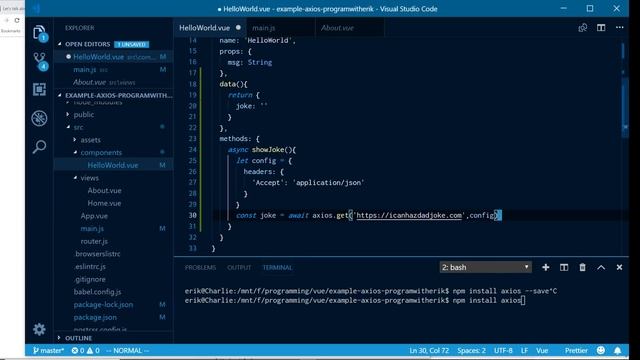The width and height of the screenshot is (640, 360).
Task: Select terminal from 2: bash dropdown
Action: (x=485, y=267)
